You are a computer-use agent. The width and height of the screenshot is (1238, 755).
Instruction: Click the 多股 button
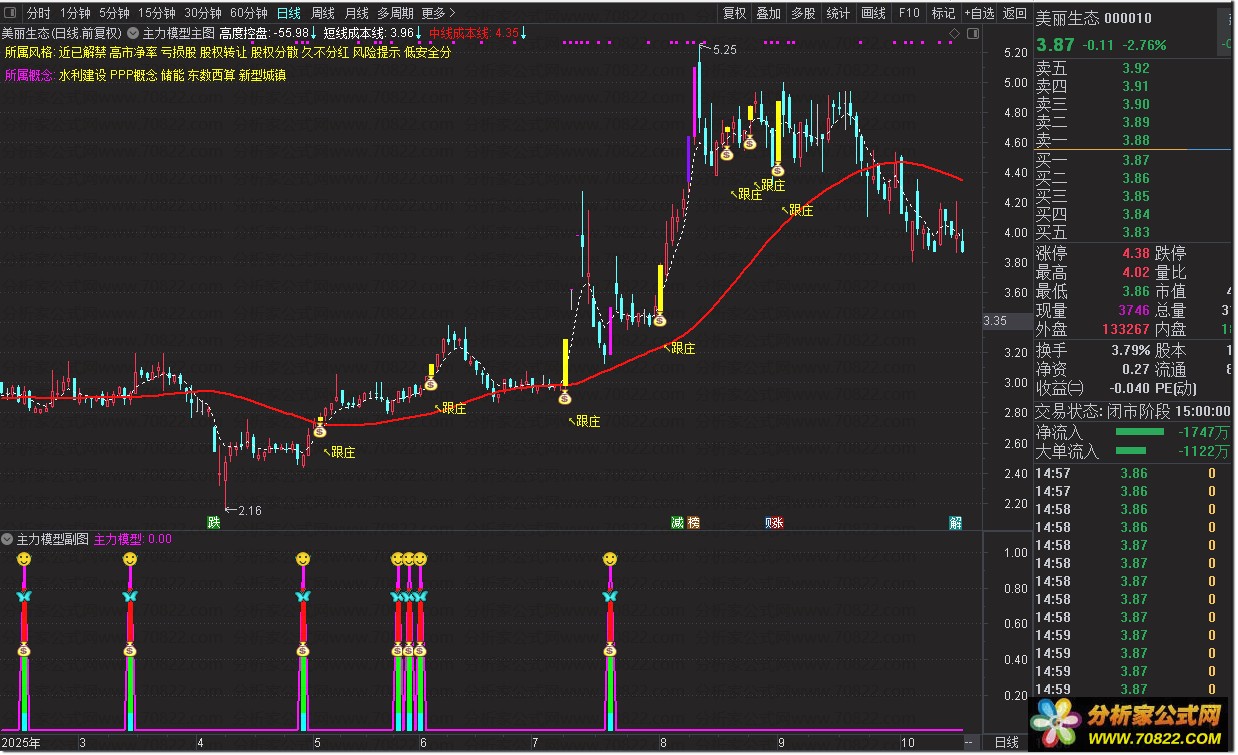tap(803, 13)
